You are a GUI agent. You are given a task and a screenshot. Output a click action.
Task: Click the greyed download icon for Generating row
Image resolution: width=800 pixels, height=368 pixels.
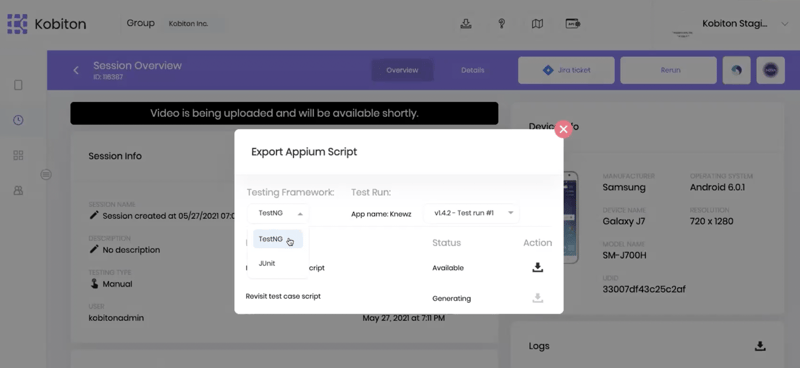(x=537, y=298)
